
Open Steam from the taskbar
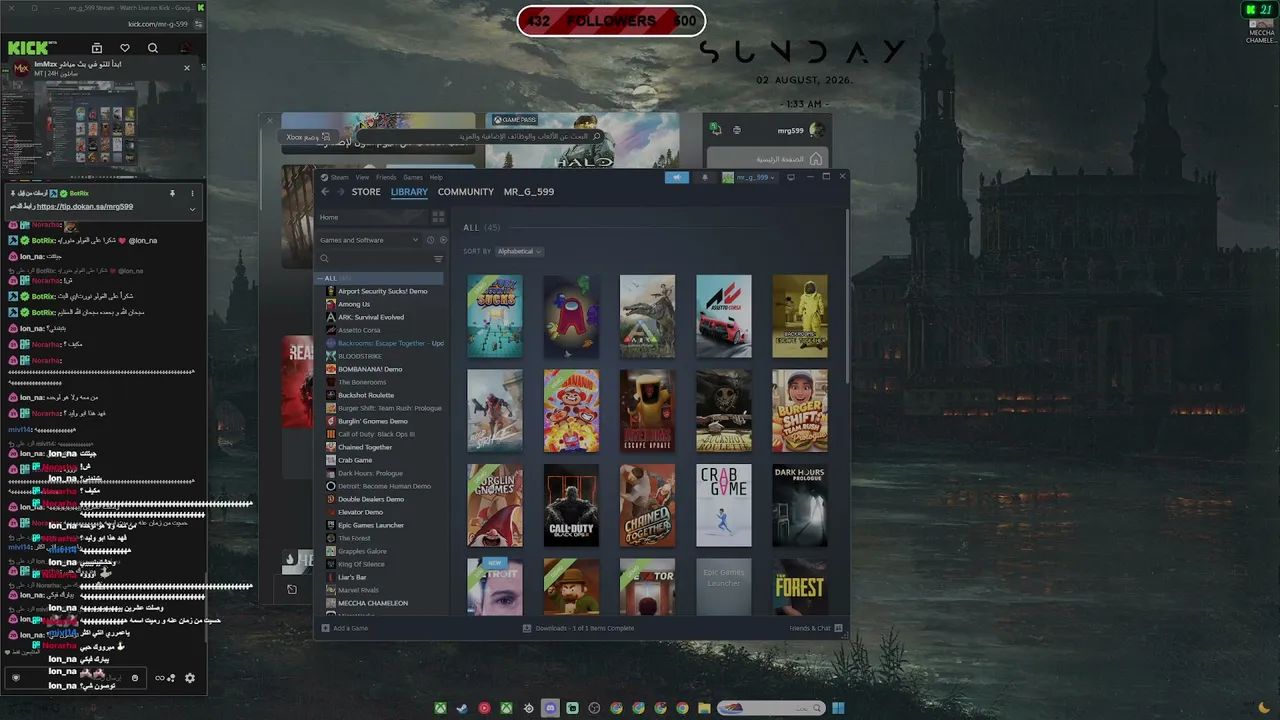pyautogui.click(x=462, y=709)
